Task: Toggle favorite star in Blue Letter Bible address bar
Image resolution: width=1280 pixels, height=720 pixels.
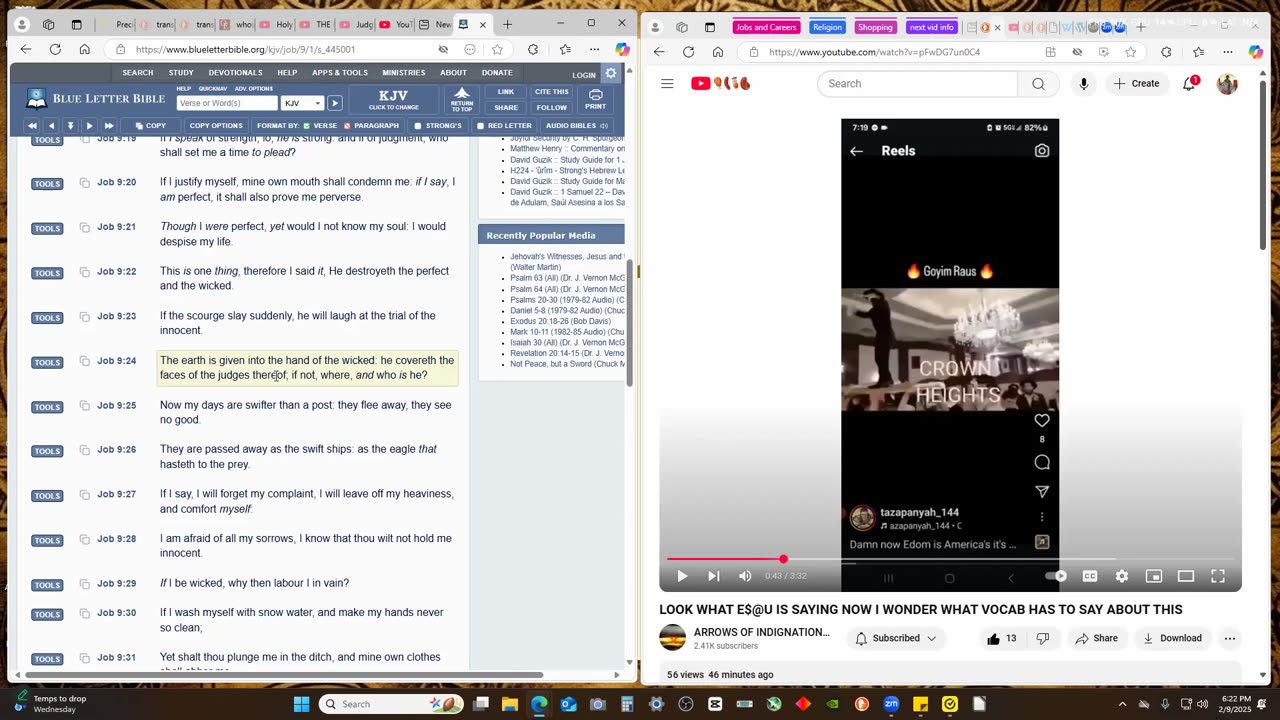Action: pyautogui.click(x=497, y=49)
